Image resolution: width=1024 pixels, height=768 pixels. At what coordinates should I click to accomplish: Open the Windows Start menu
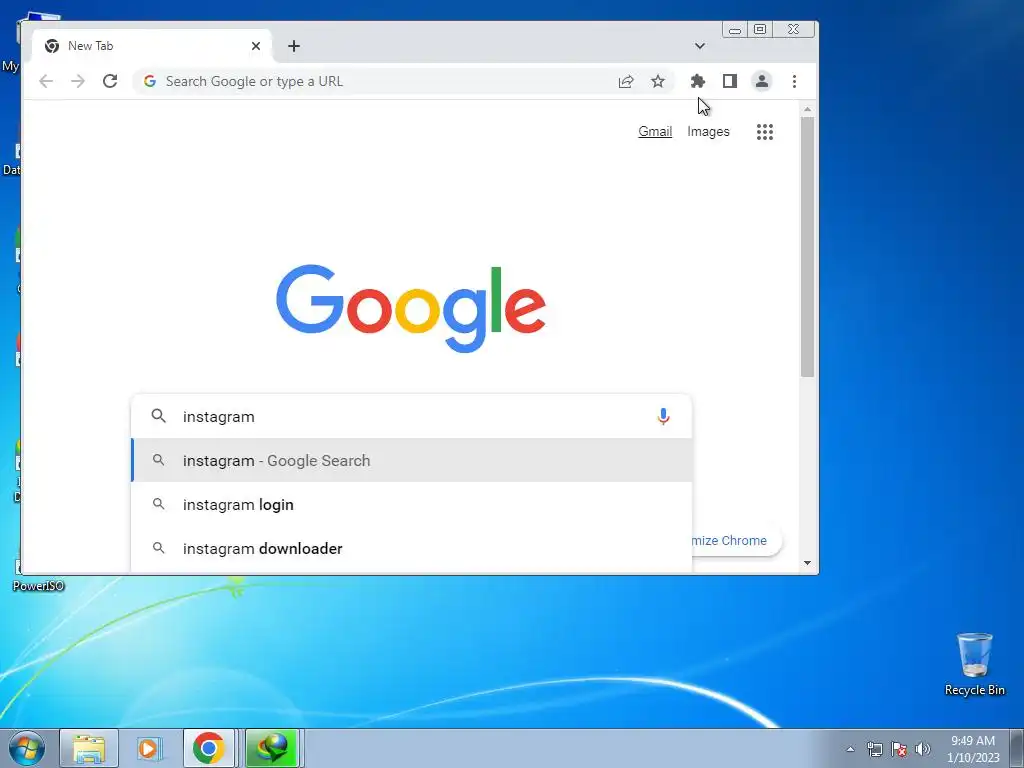point(26,748)
